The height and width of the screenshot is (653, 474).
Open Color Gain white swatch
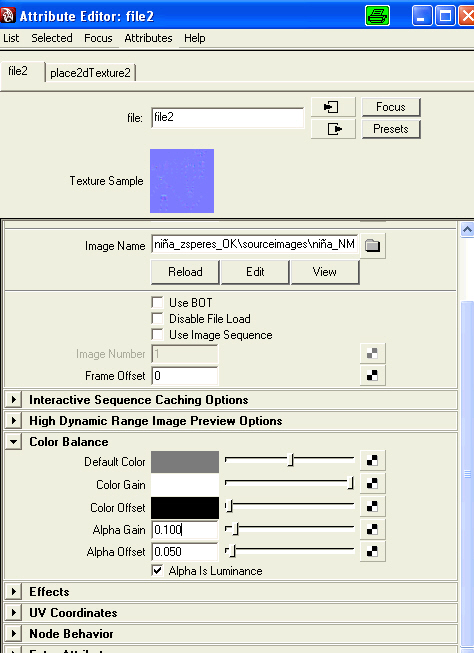point(185,484)
